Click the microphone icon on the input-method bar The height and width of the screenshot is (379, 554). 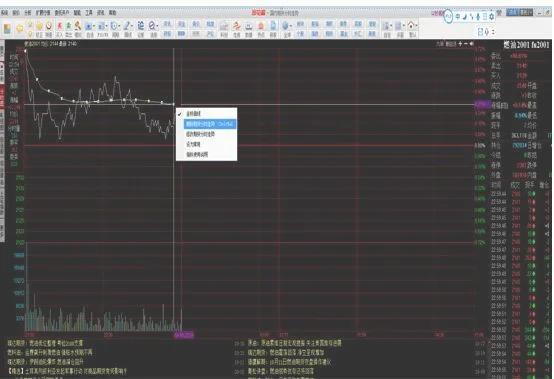coord(478,17)
